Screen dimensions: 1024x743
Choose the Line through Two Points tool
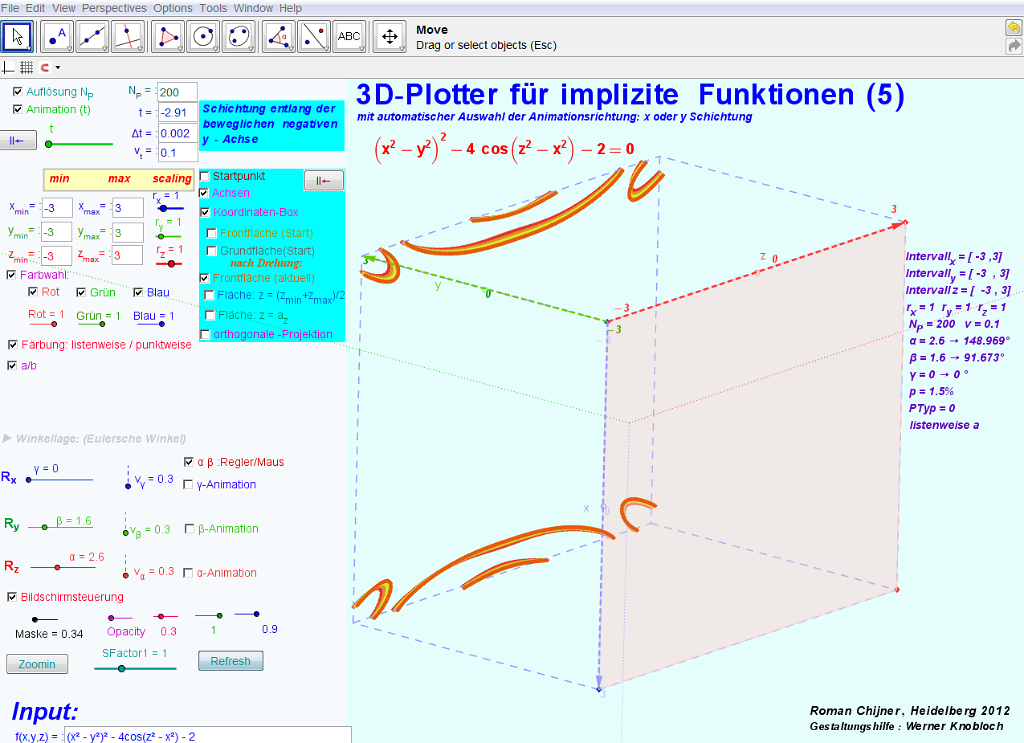94,37
